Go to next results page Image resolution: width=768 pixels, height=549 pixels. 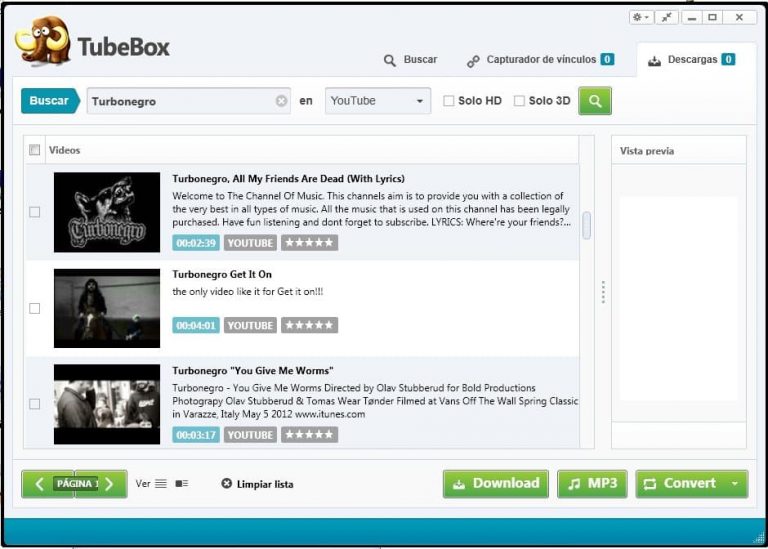coord(110,484)
